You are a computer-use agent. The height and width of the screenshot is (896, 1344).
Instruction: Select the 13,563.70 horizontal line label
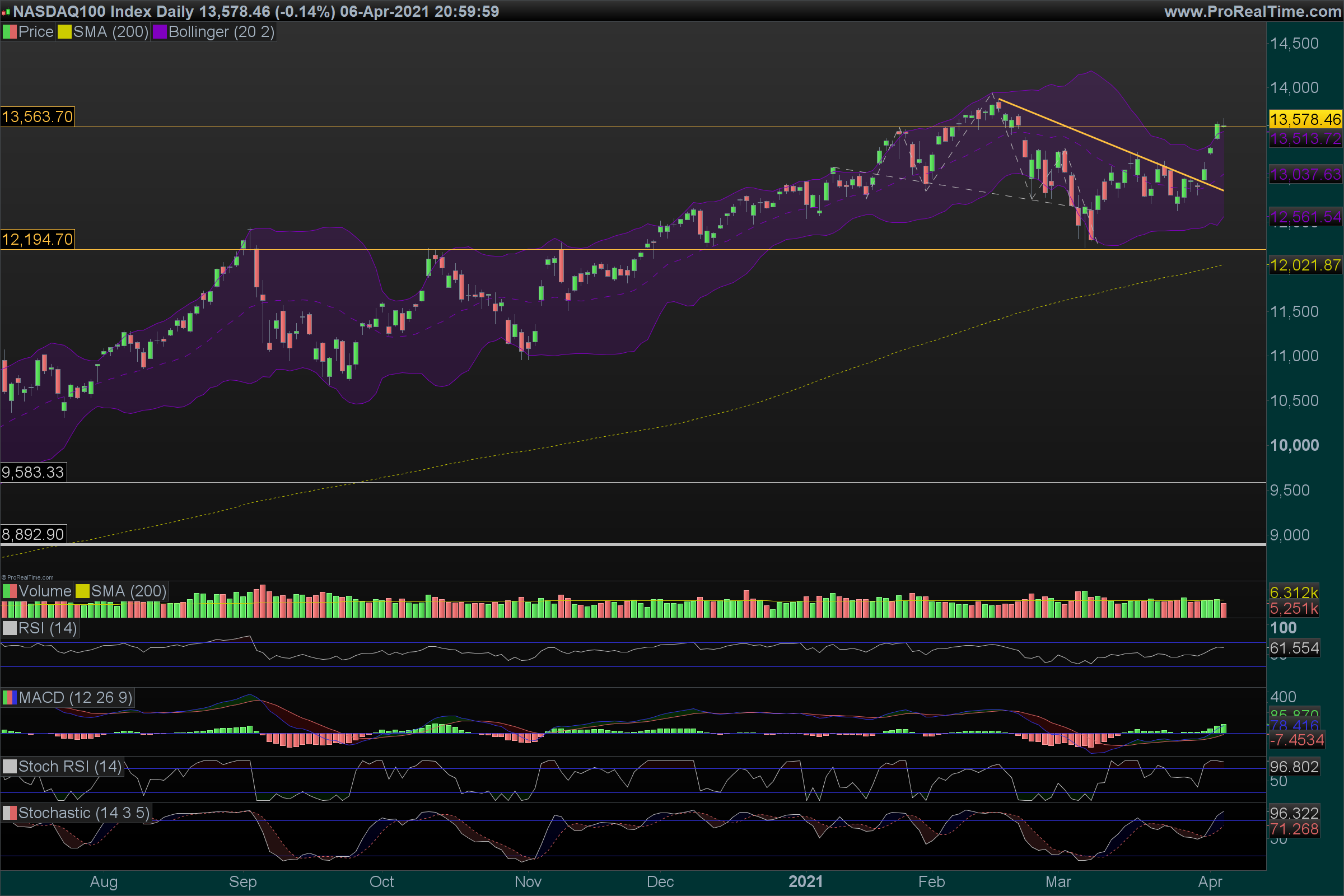point(38,117)
